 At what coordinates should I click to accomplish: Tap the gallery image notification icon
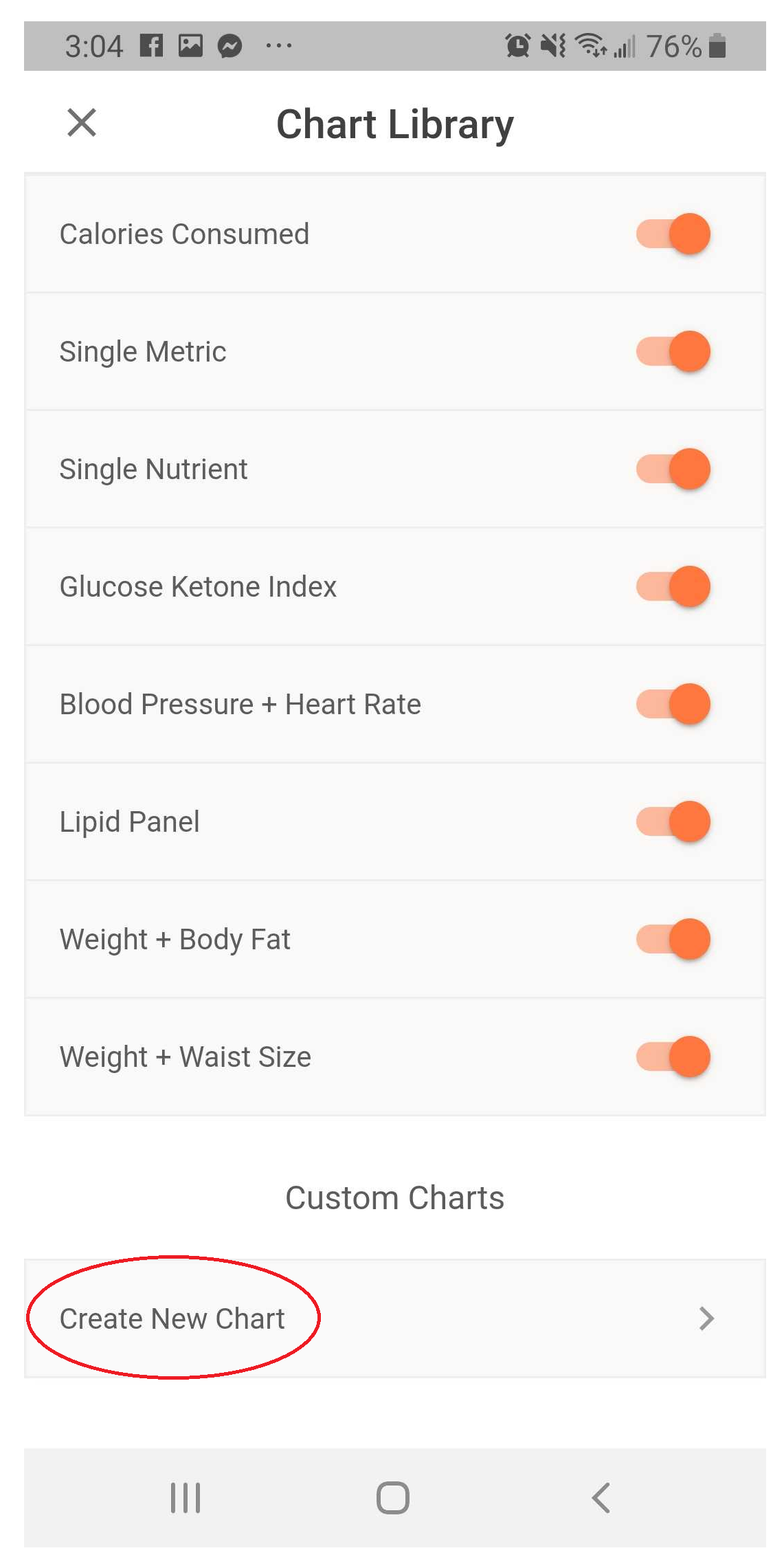point(190,46)
